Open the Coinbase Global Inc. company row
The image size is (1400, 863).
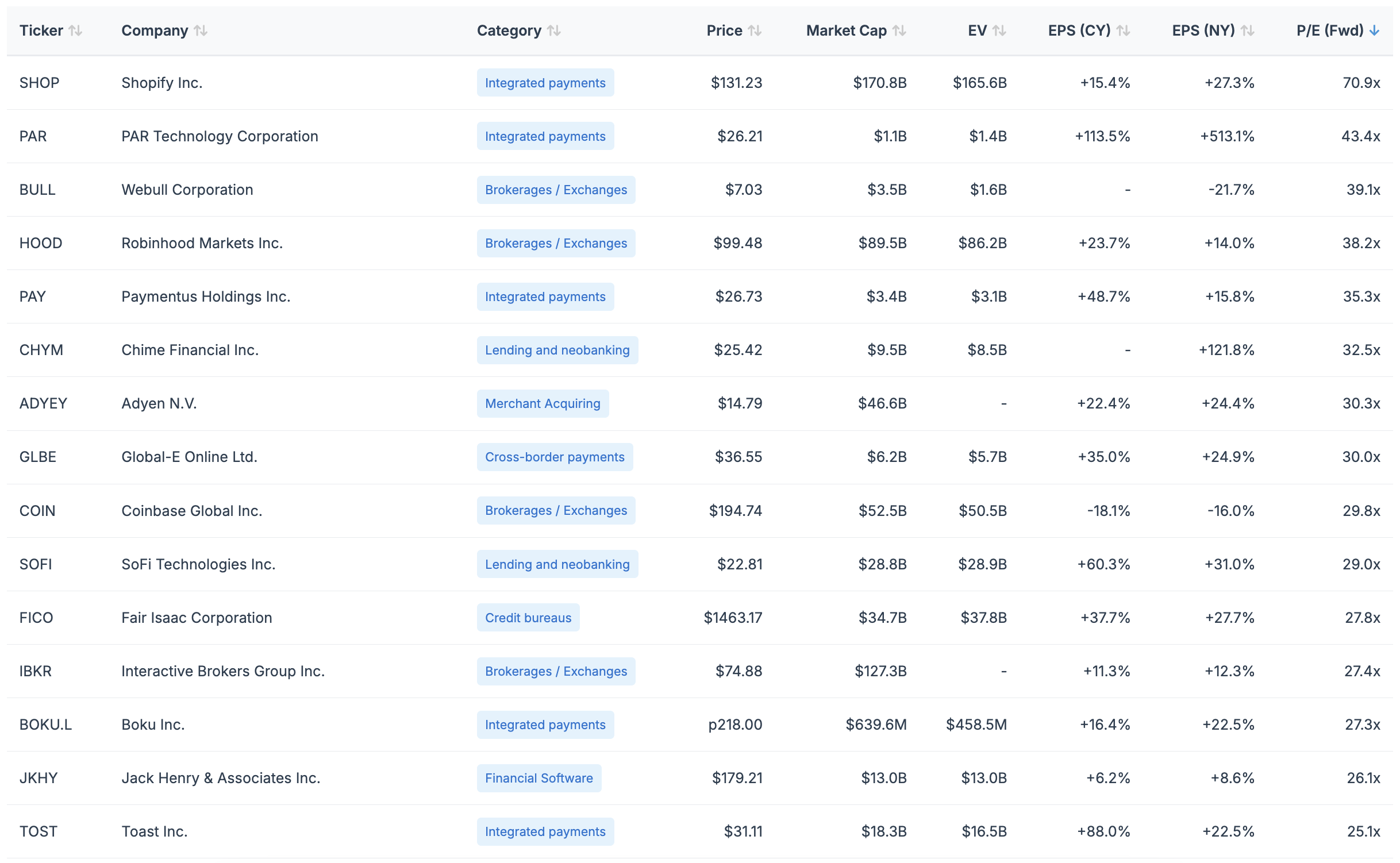tap(191, 511)
